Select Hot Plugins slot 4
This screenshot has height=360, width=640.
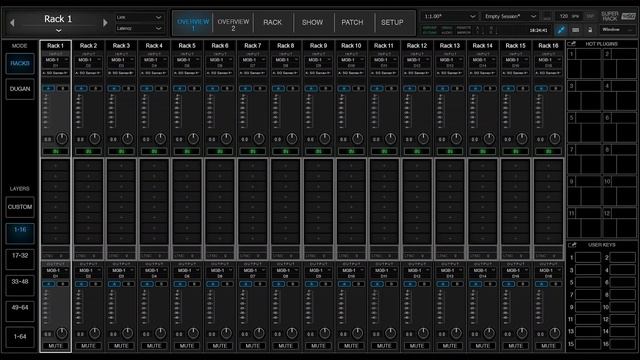(x=620, y=96)
